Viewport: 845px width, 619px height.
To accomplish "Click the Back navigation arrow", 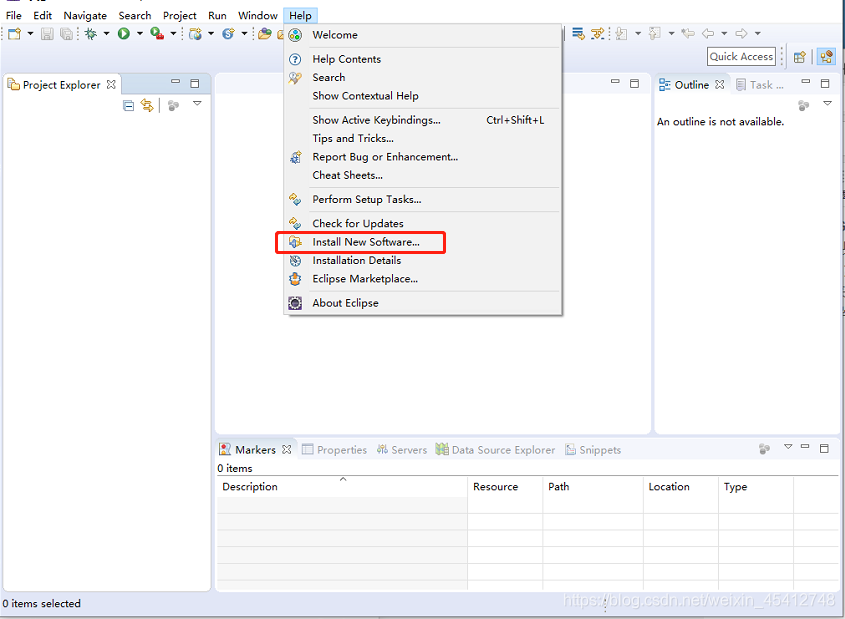I will 708,33.
